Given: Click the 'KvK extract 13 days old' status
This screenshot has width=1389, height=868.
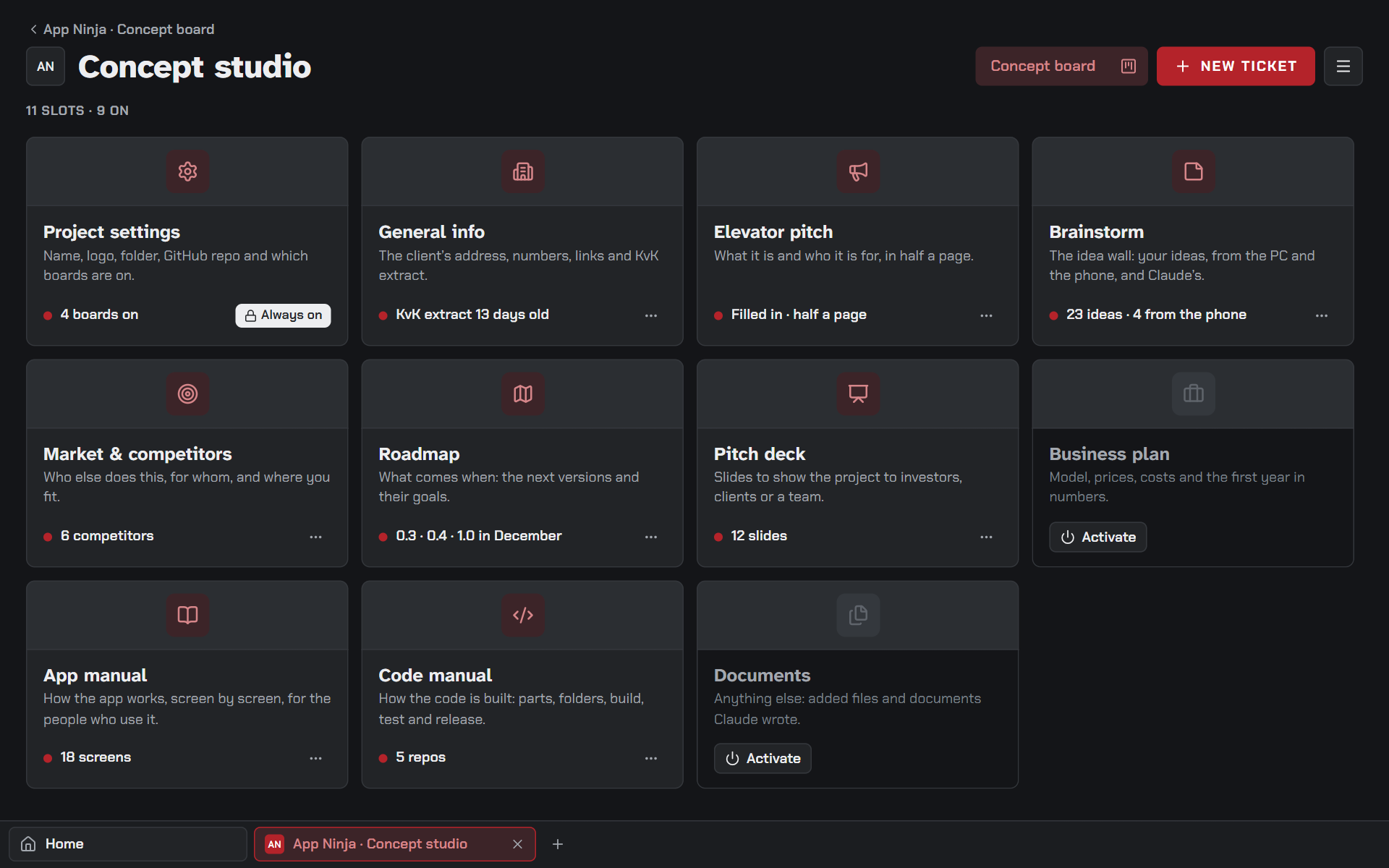Looking at the screenshot, I should pos(472,315).
